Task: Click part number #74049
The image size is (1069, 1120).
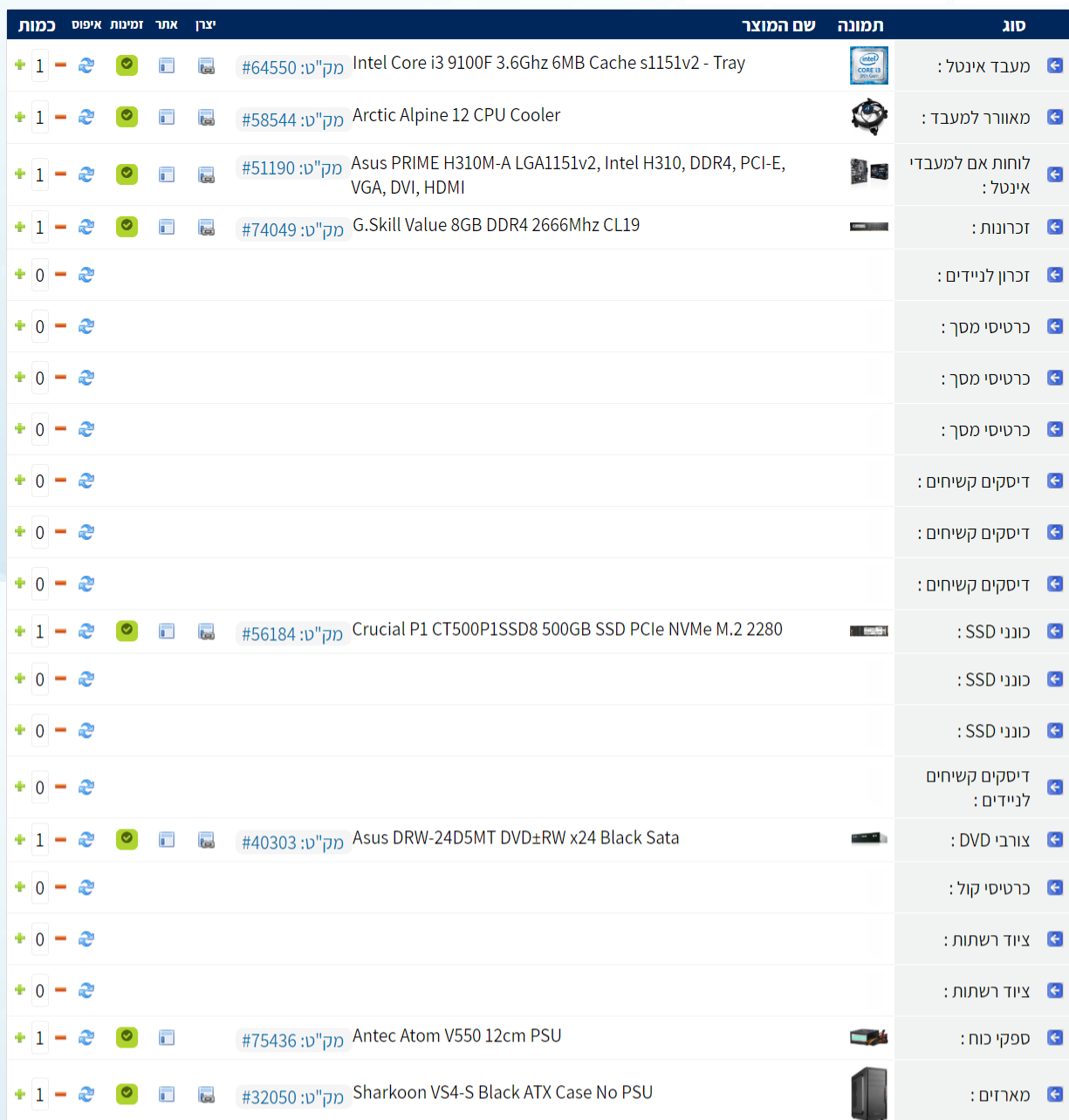Action: (x=292, y=229)
